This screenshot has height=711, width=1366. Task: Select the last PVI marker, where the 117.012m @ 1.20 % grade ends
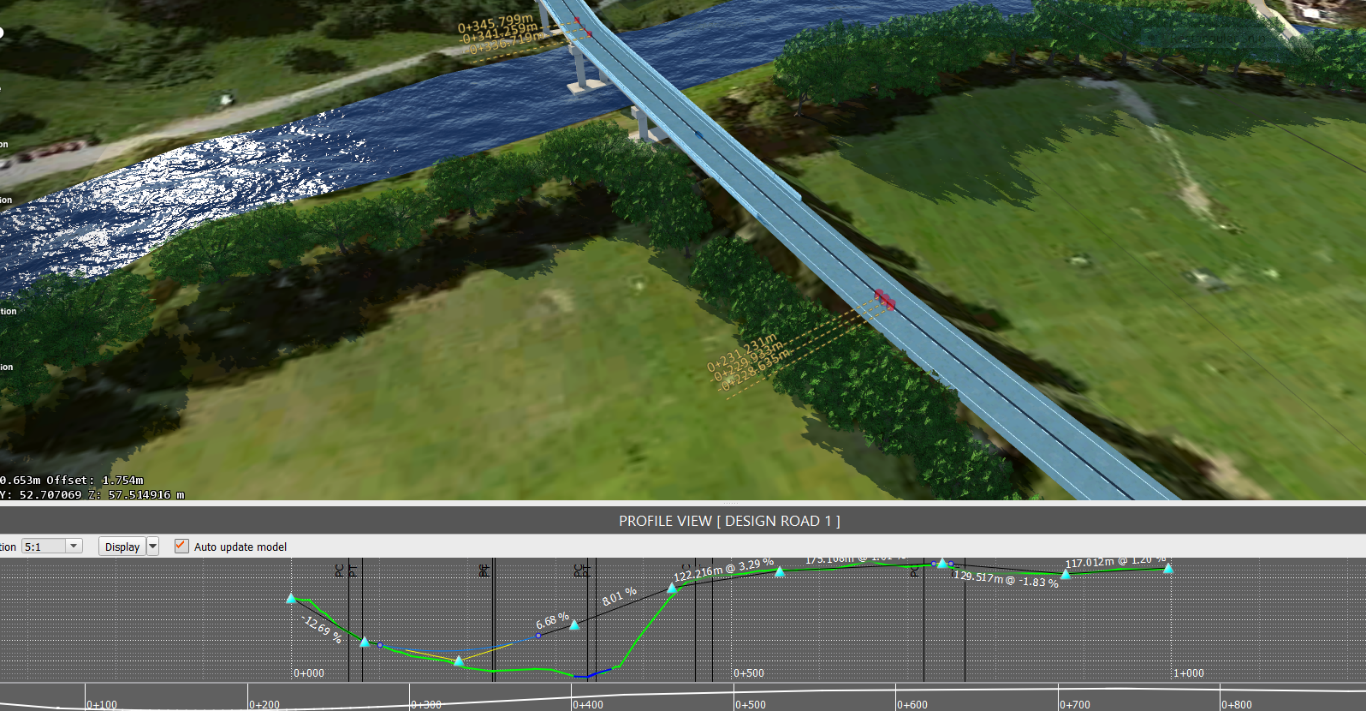tap(1168, 568)
